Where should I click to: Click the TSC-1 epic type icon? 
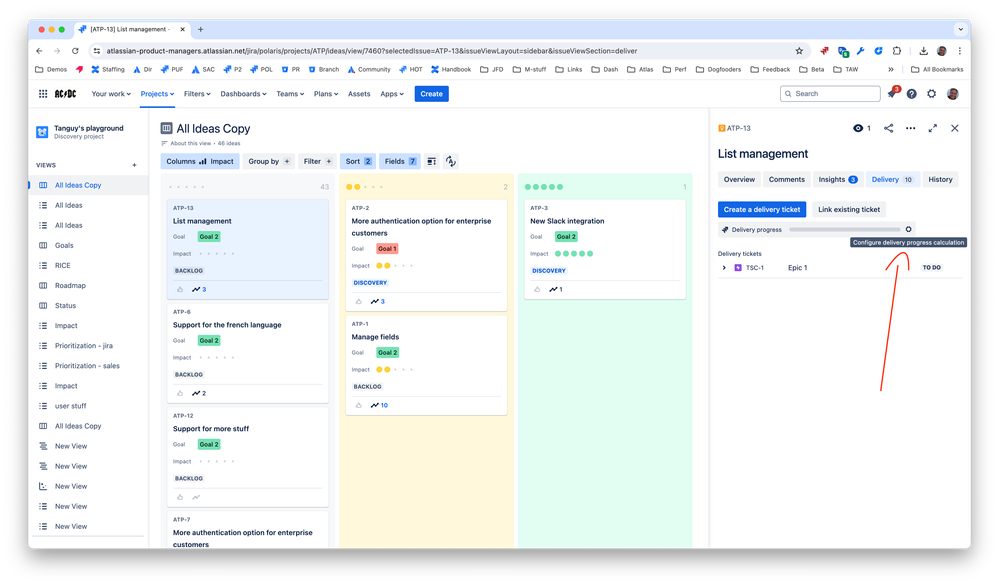[738, 268]
